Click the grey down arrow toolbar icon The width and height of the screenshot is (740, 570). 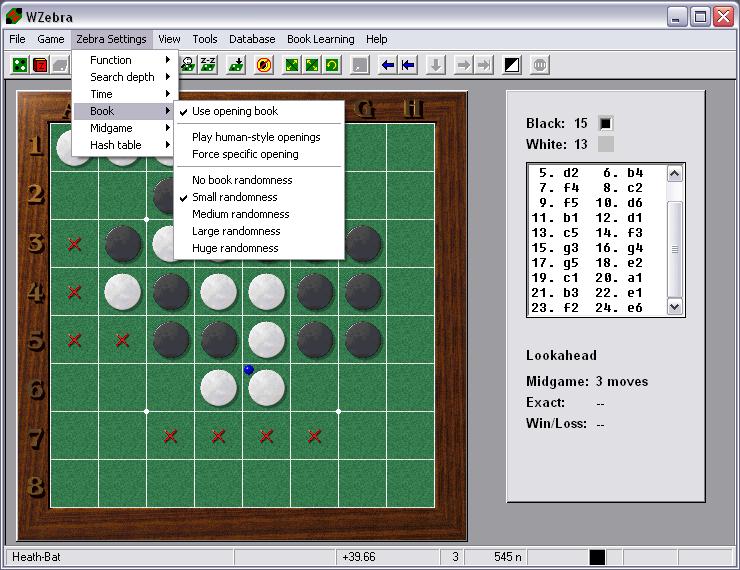pos(436,65)
